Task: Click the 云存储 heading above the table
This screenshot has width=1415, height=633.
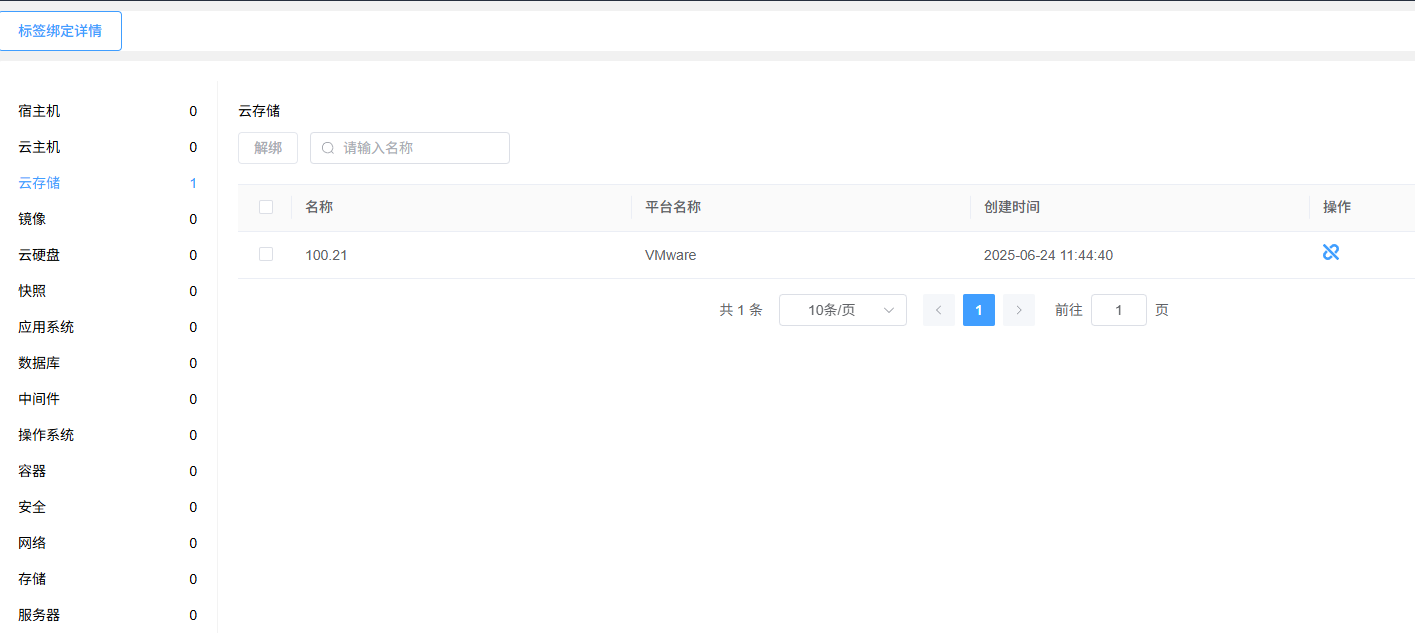Action: pos(259,111)
